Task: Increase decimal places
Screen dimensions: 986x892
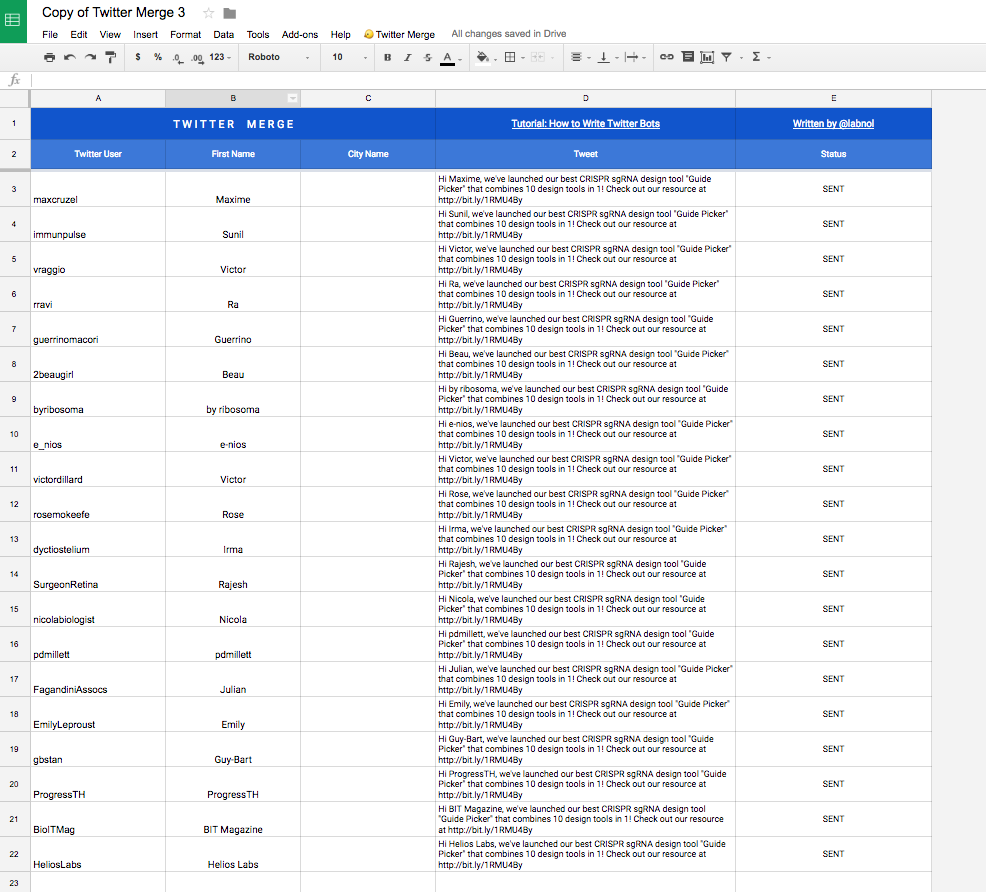Action: point(197,58)
